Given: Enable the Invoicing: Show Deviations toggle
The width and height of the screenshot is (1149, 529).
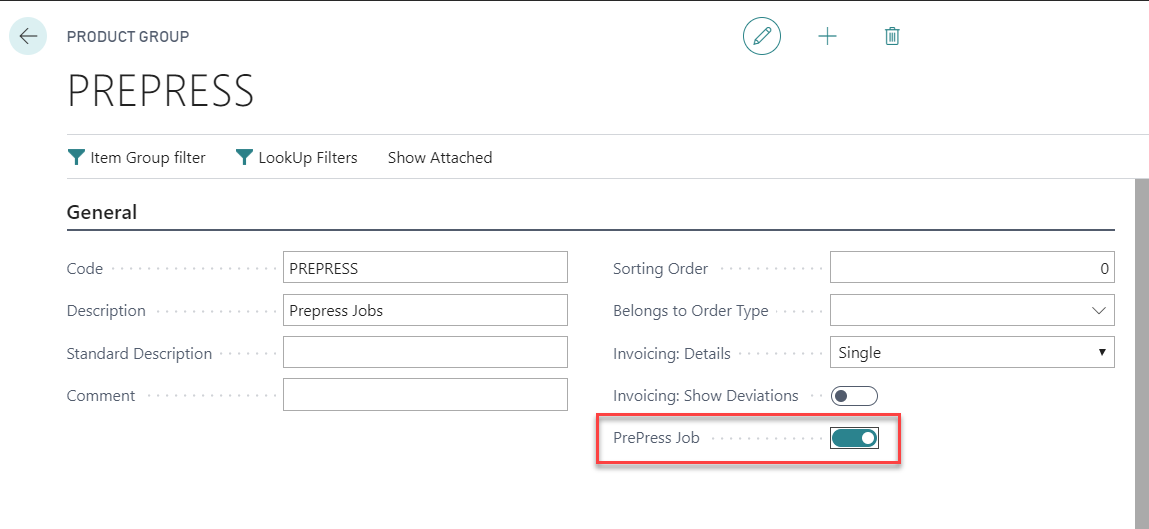Looking at the screenshot, I should [x=854, y=396].
